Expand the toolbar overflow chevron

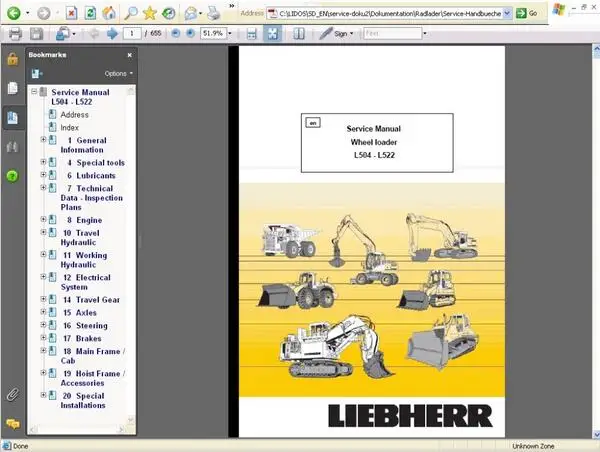coord(232,6)
